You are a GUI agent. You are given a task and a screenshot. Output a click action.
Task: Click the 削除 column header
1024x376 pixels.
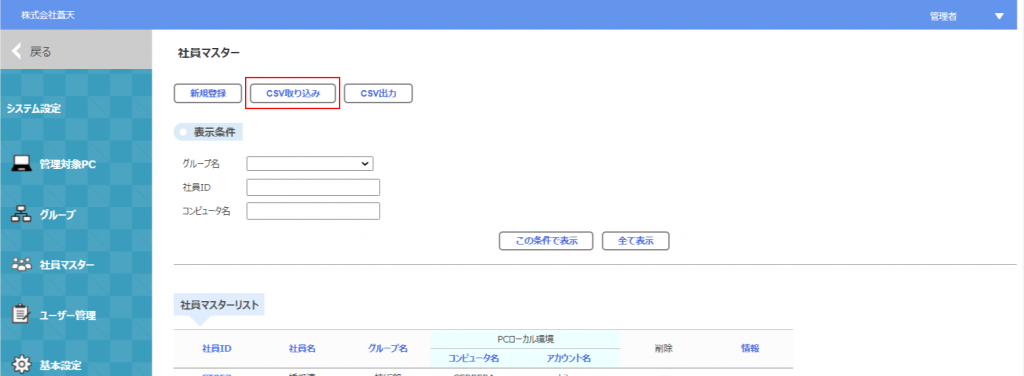coord(664,349)
